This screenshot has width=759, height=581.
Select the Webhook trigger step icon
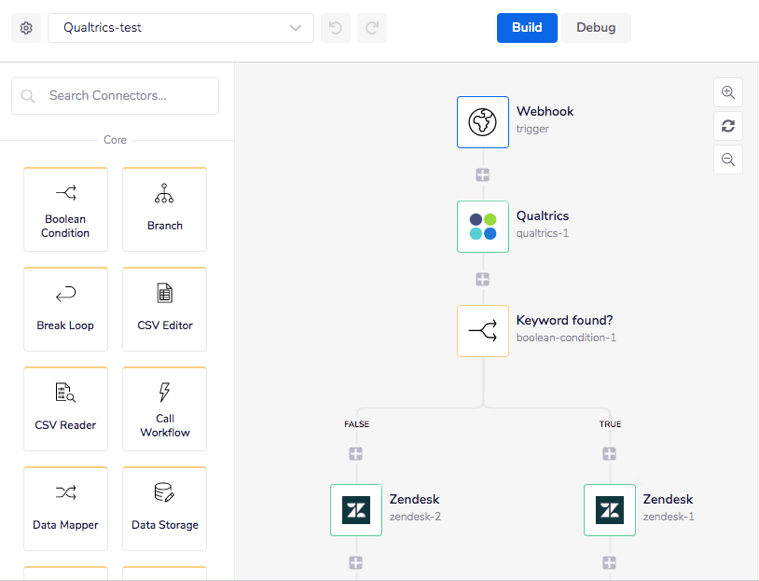[x=483, y=122]
